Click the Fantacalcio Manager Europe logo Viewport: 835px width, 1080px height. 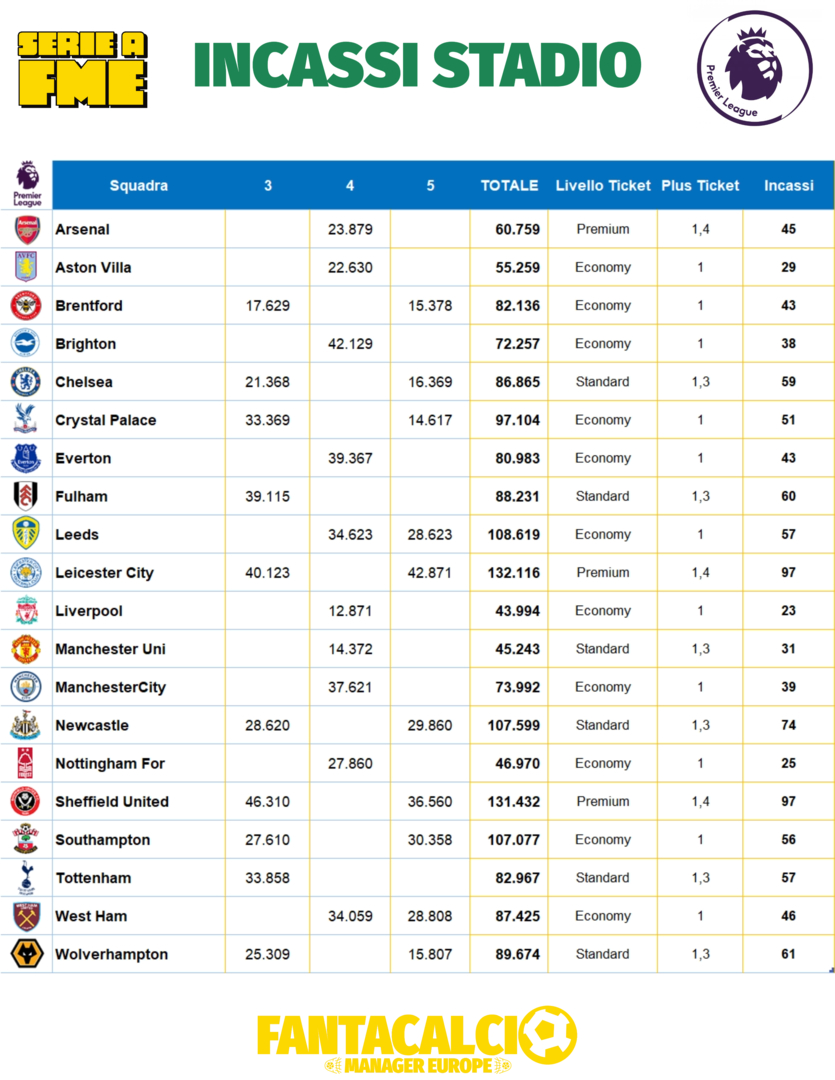tap(416, 1040)
